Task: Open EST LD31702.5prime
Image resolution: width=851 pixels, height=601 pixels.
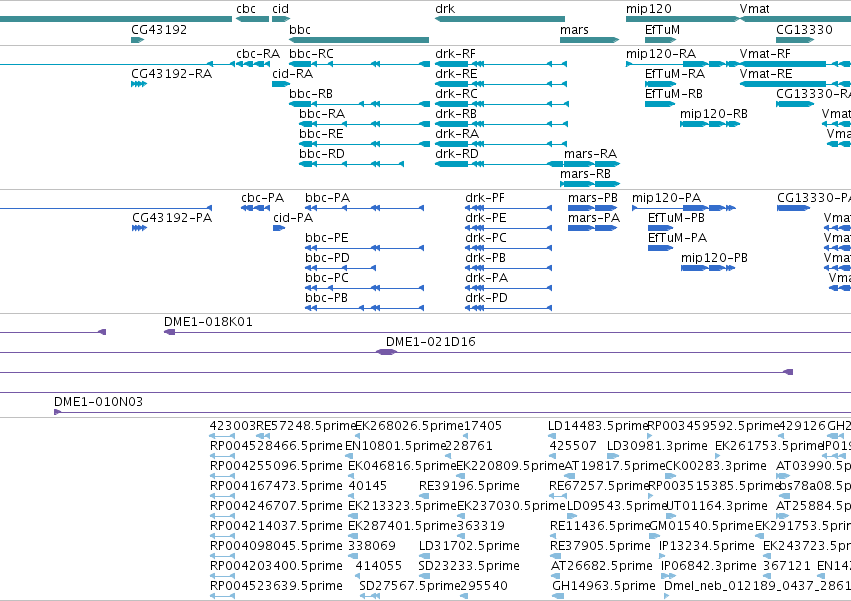Action: [424, 556]
